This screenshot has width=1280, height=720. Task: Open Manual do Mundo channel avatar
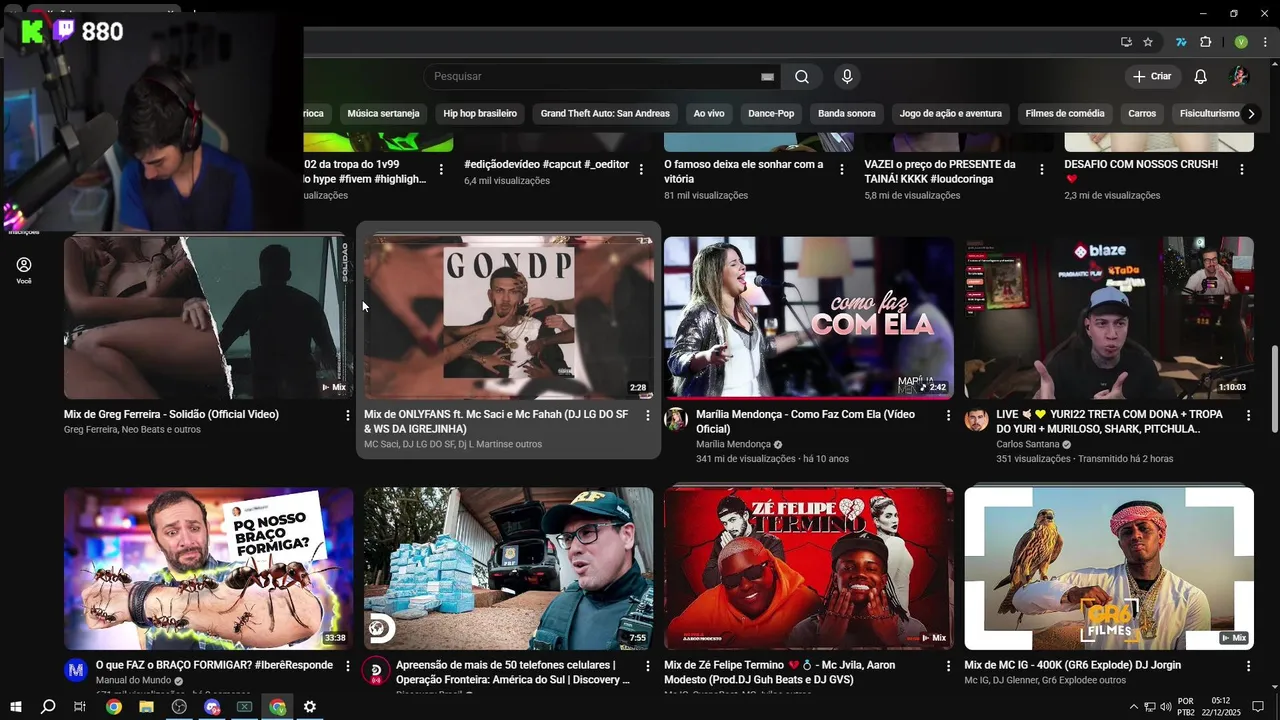(x=76, y=670)
